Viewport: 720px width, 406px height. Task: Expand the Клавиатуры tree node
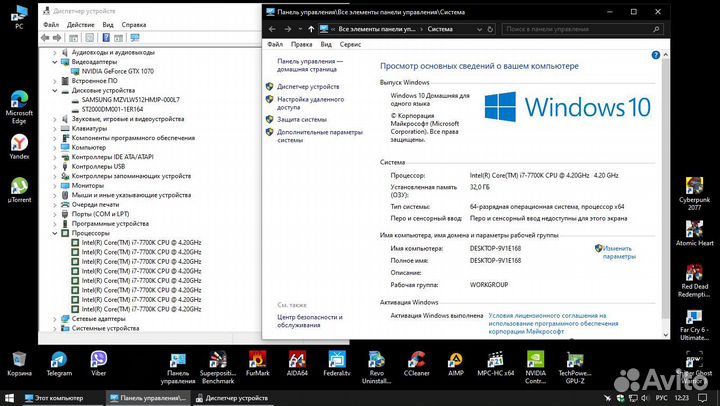[x=55, y=129]
